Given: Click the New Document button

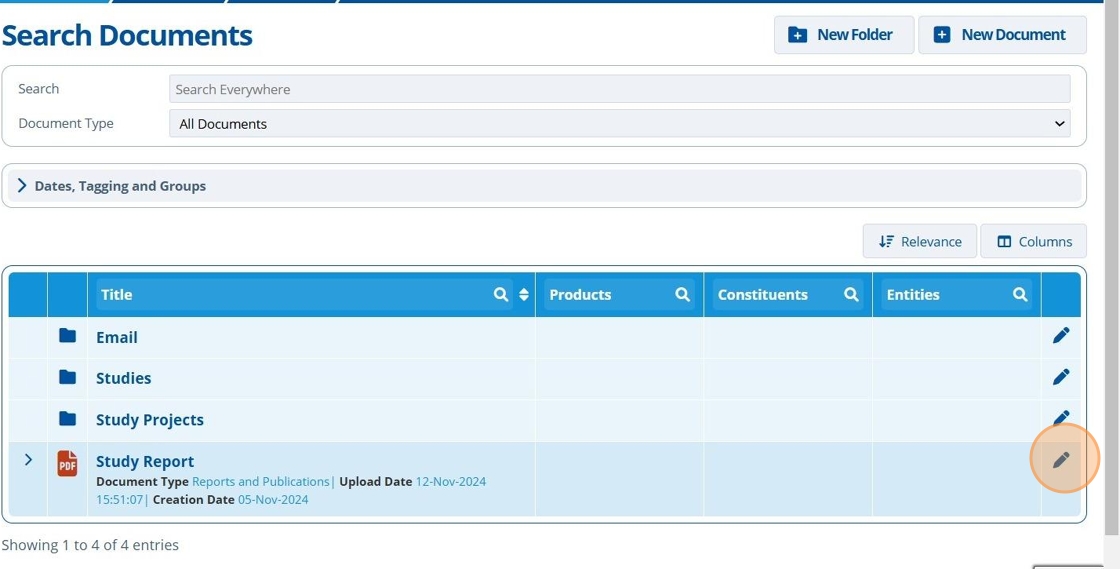Looking at the screenshot, I should click(x=1002, y=35).
